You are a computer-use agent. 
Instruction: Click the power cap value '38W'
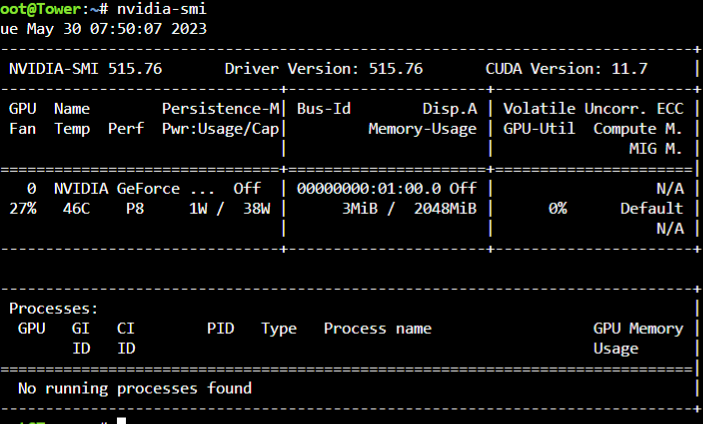256,209
